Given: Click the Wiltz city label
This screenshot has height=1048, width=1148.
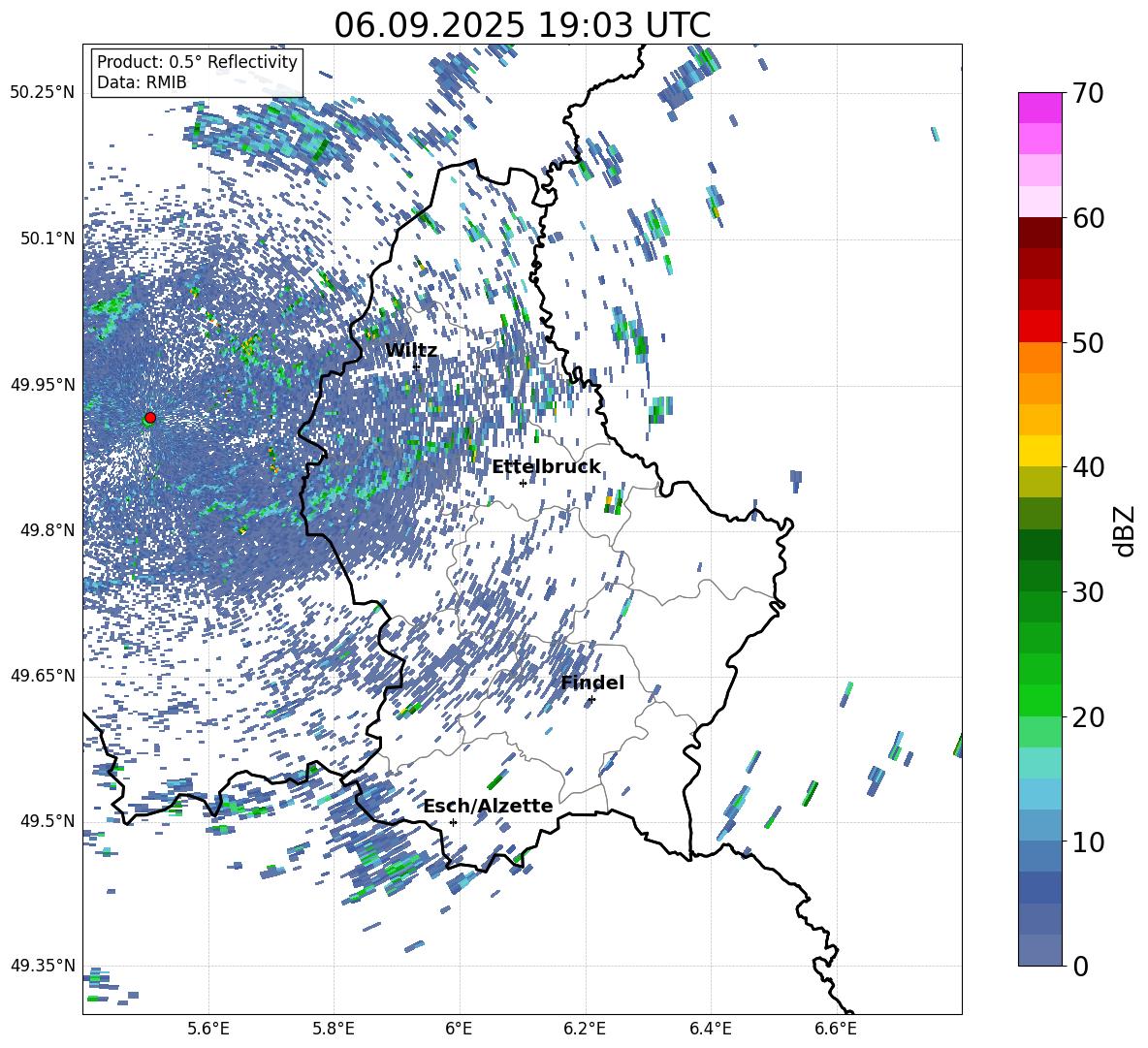Looking at the screenshot, I should [x=411, y=351].
